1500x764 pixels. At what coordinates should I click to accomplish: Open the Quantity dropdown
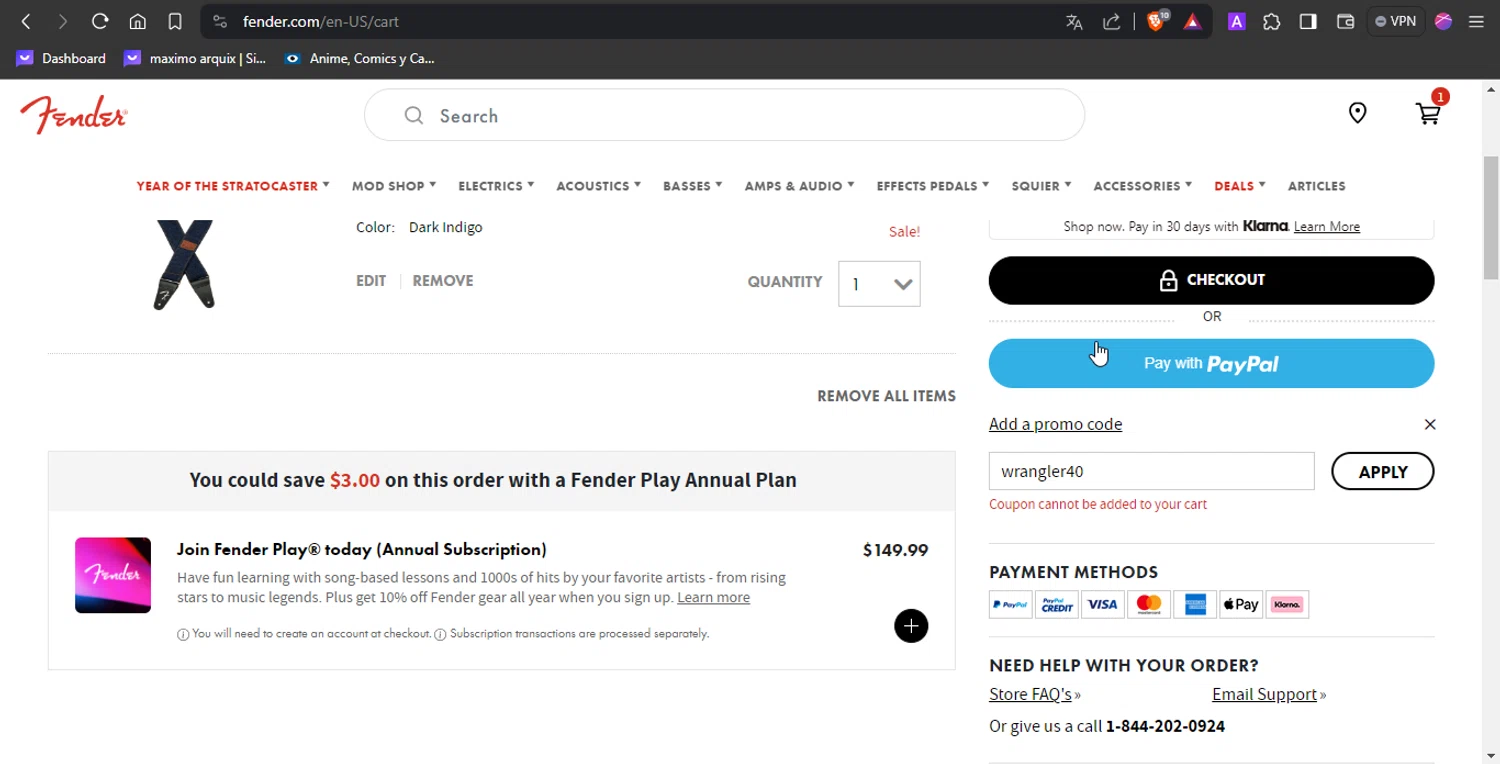coord(879,284)
